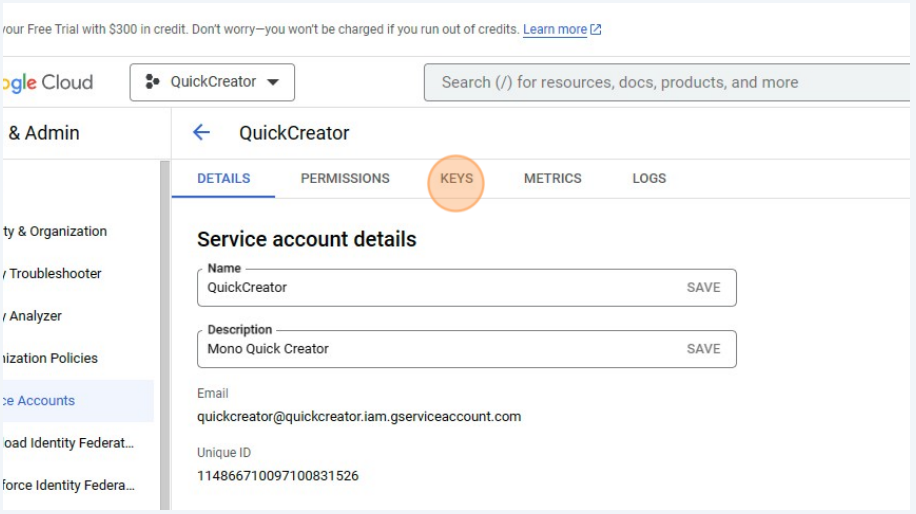Go back using the blue arrow

coord(201,133)
